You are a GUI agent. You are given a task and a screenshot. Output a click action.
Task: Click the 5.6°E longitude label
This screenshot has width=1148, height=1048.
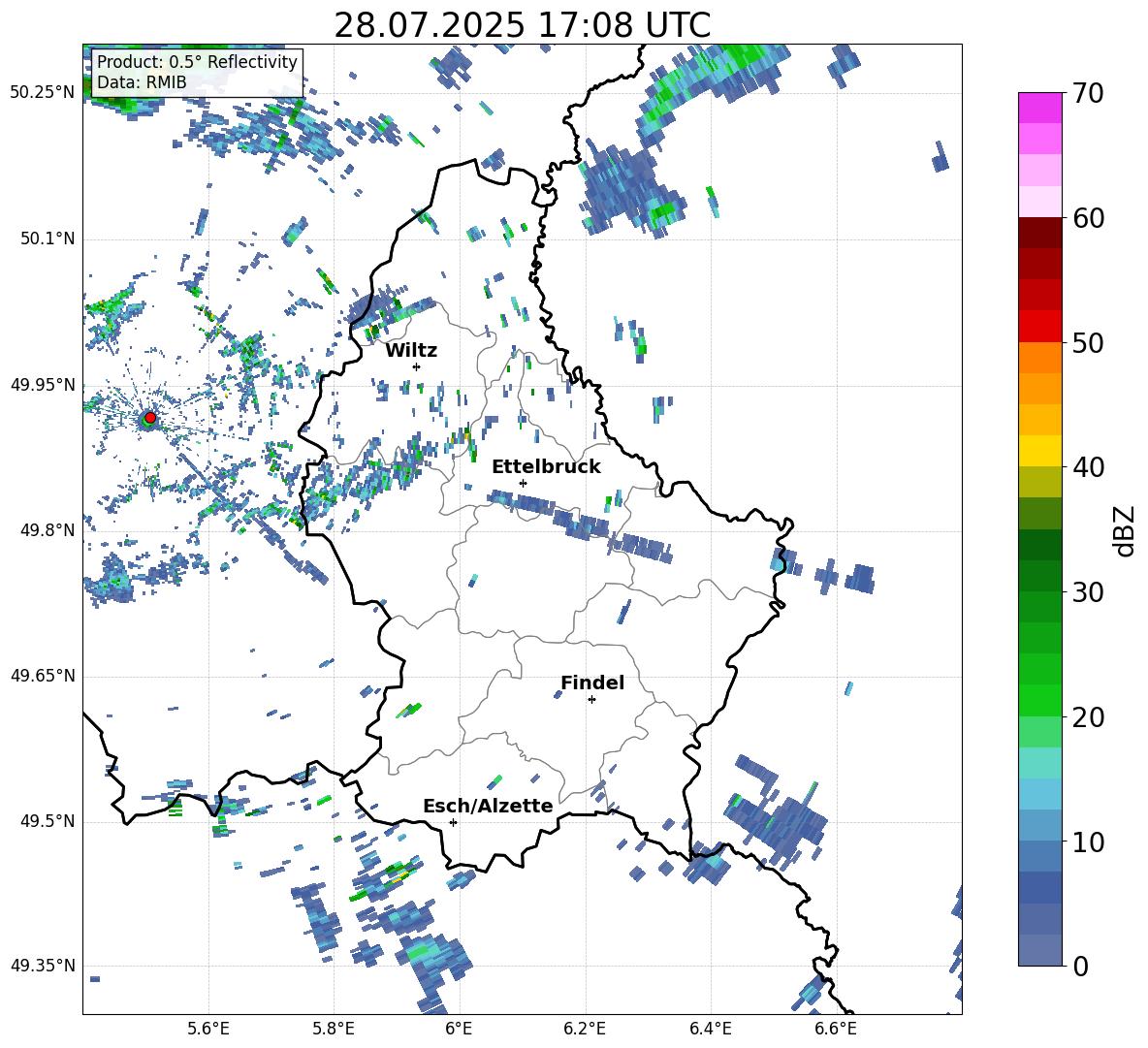point(208,1029)
